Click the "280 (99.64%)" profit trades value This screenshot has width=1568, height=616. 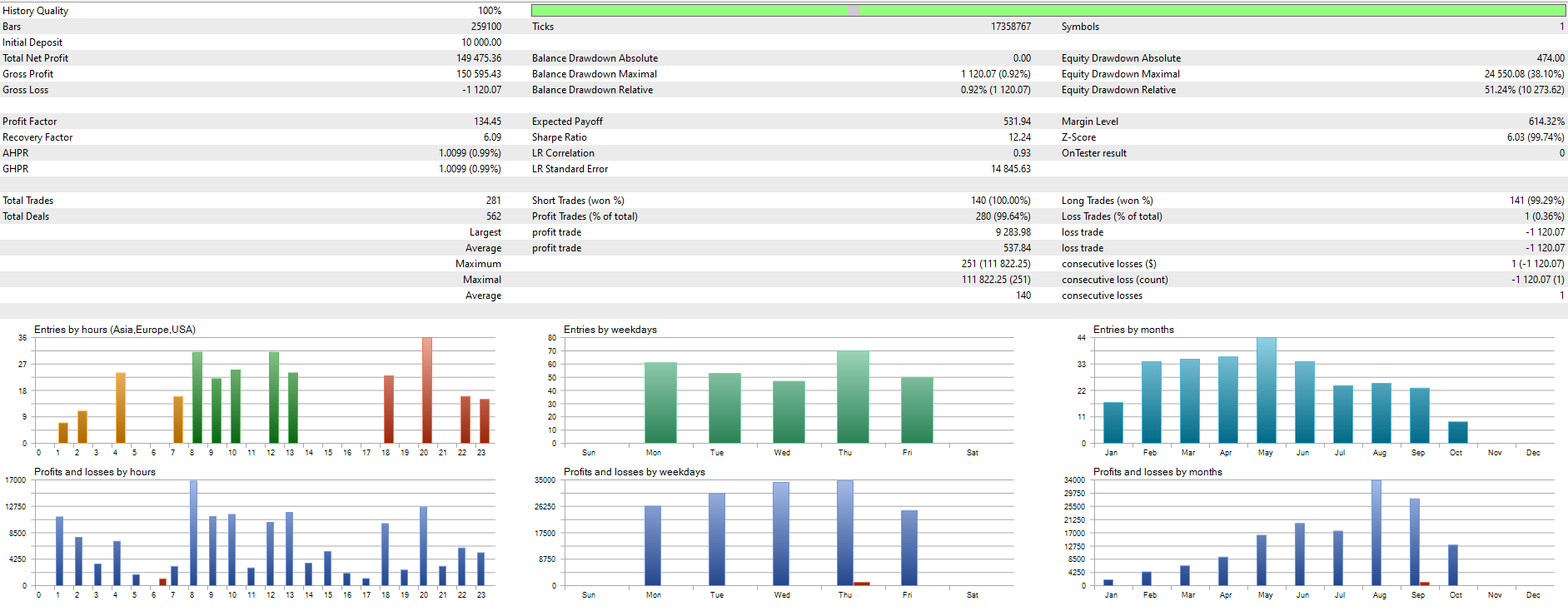pos(1003,216)
